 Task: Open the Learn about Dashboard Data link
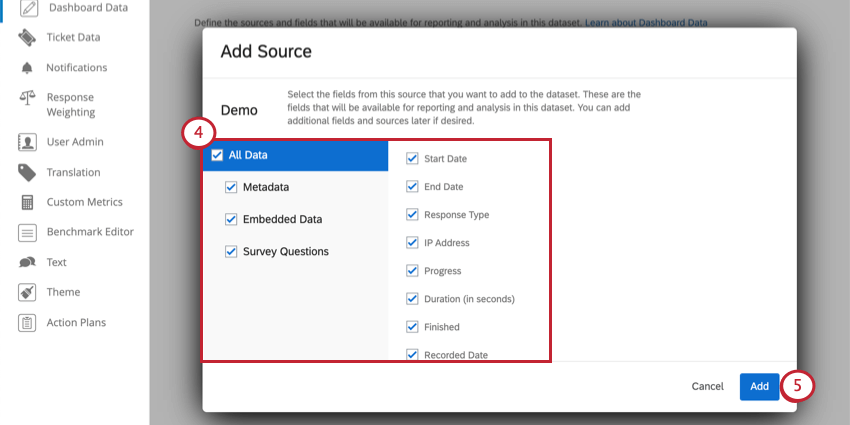click(x=646, y=23)
